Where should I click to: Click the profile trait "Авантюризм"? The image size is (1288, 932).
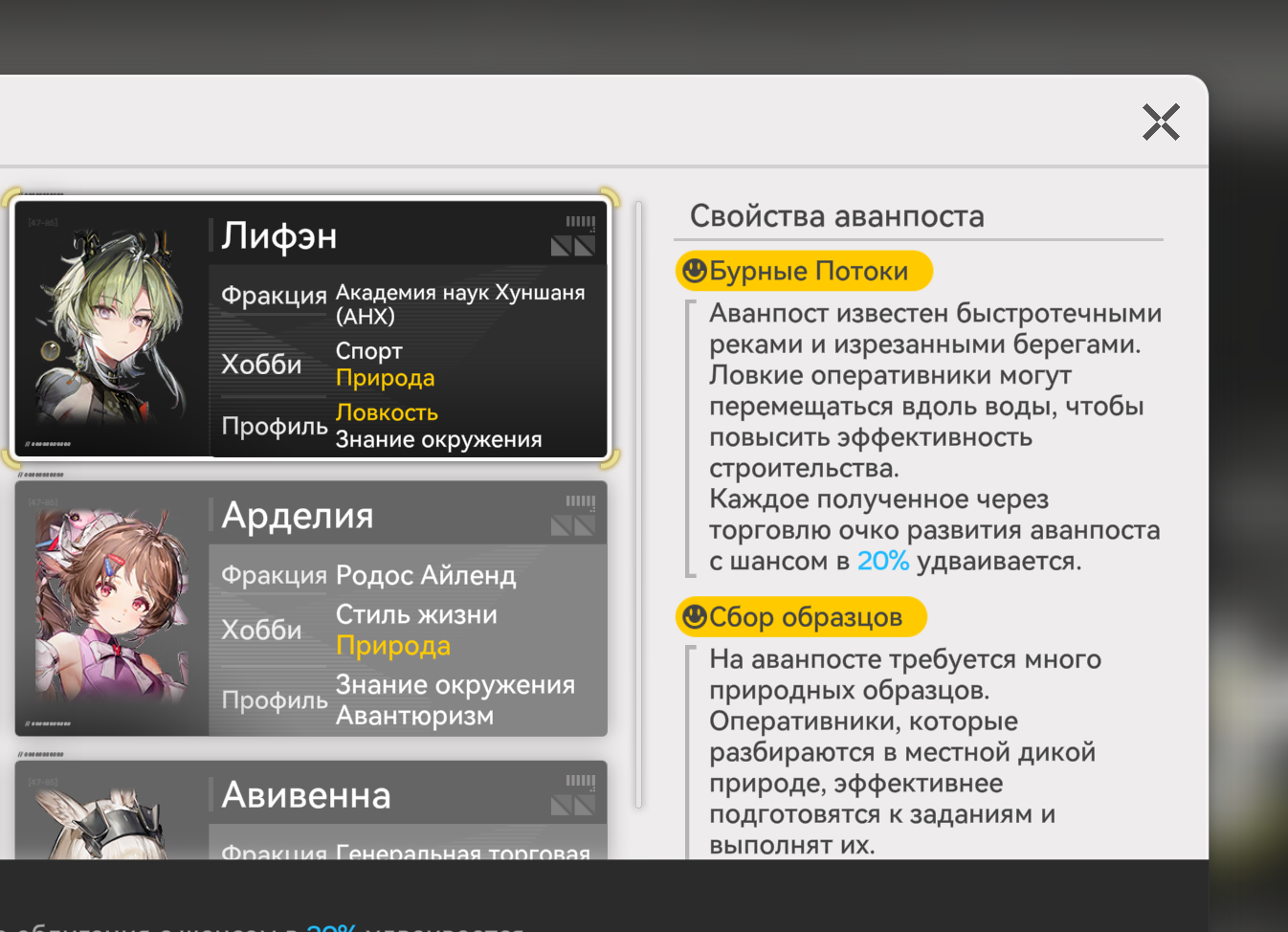(414, 716)
